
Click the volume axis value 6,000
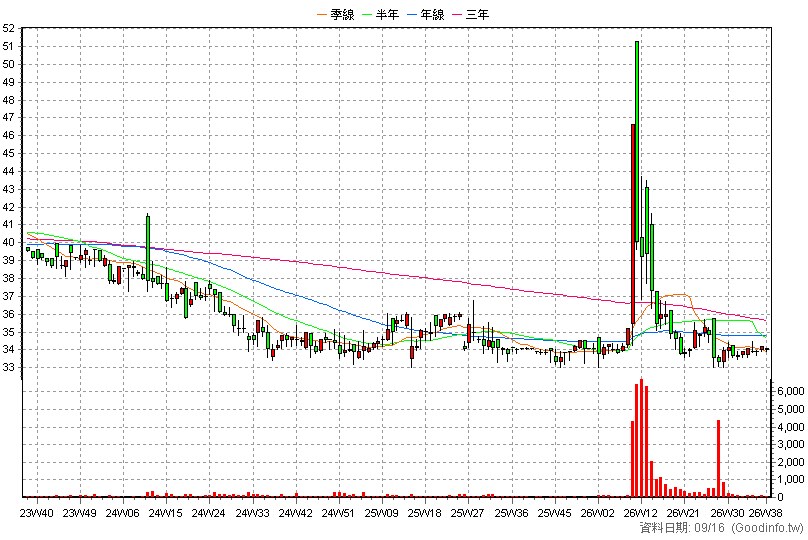791,392
